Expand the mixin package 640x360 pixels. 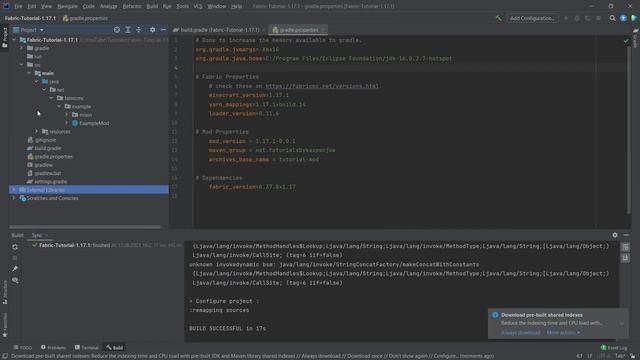(67, 115)
